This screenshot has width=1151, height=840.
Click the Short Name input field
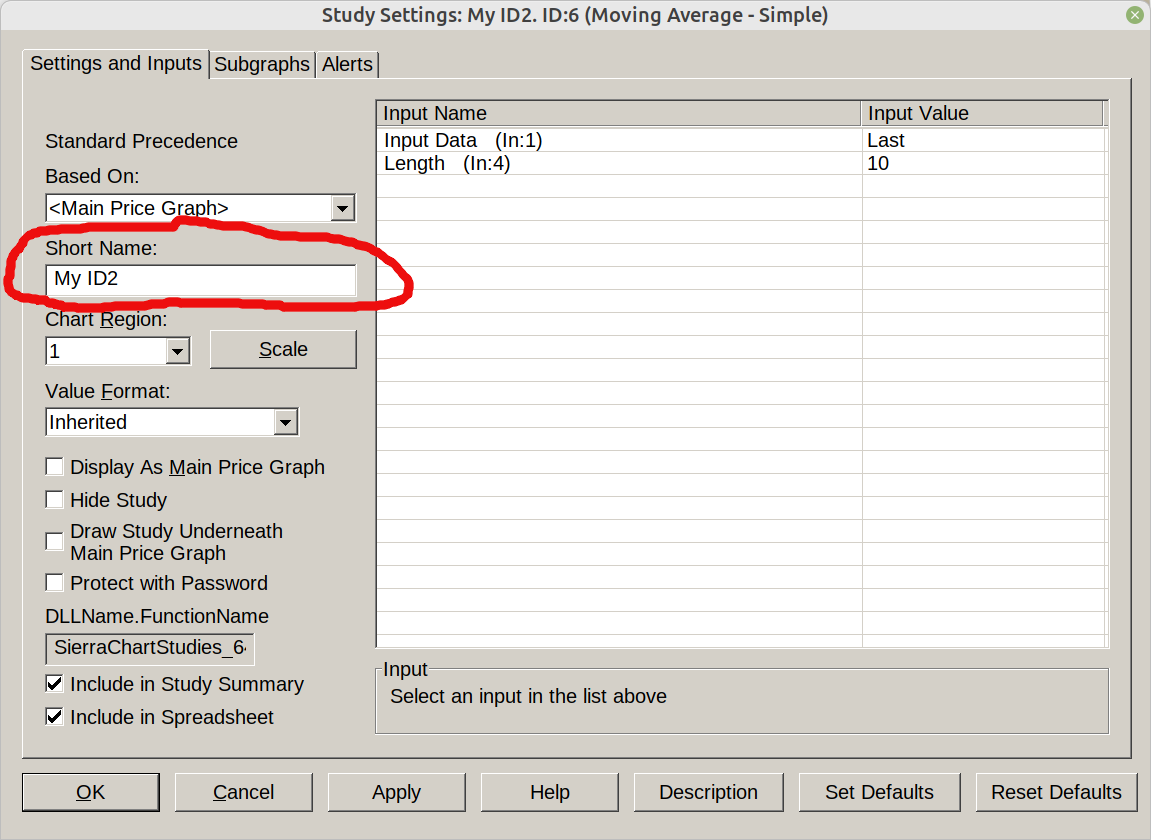[x=201, y=279]
